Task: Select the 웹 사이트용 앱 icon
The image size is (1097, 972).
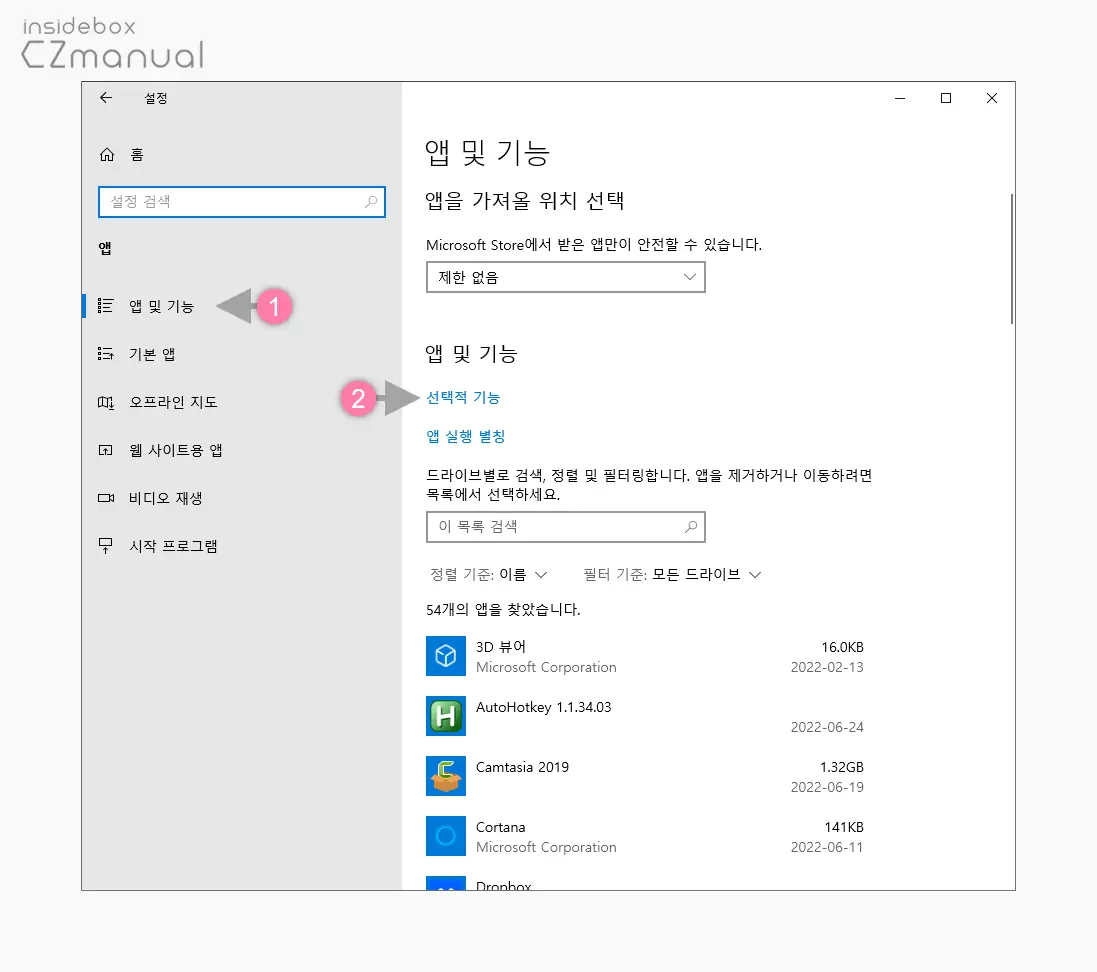Action: (106, 450)
